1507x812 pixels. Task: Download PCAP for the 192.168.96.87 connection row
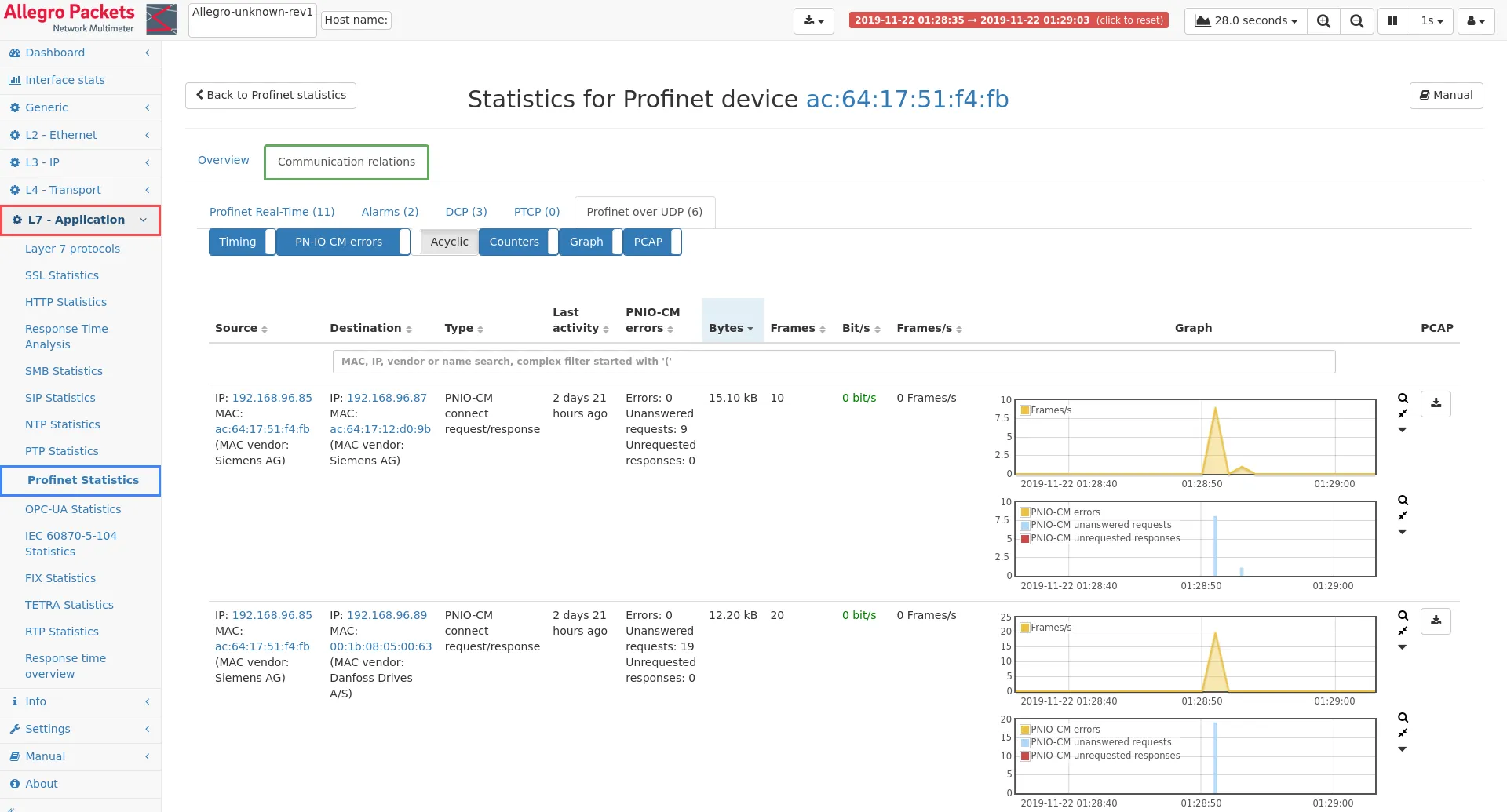point(1436,403)
